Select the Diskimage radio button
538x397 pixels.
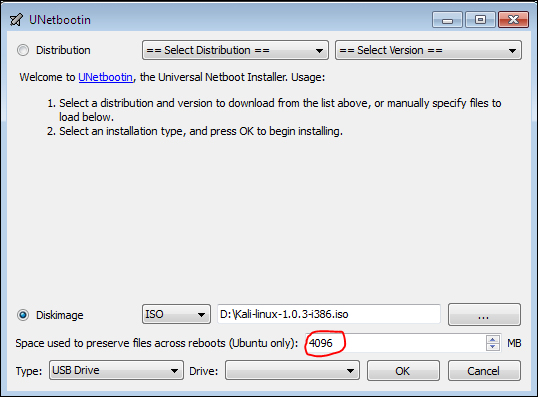click(23, 315)
